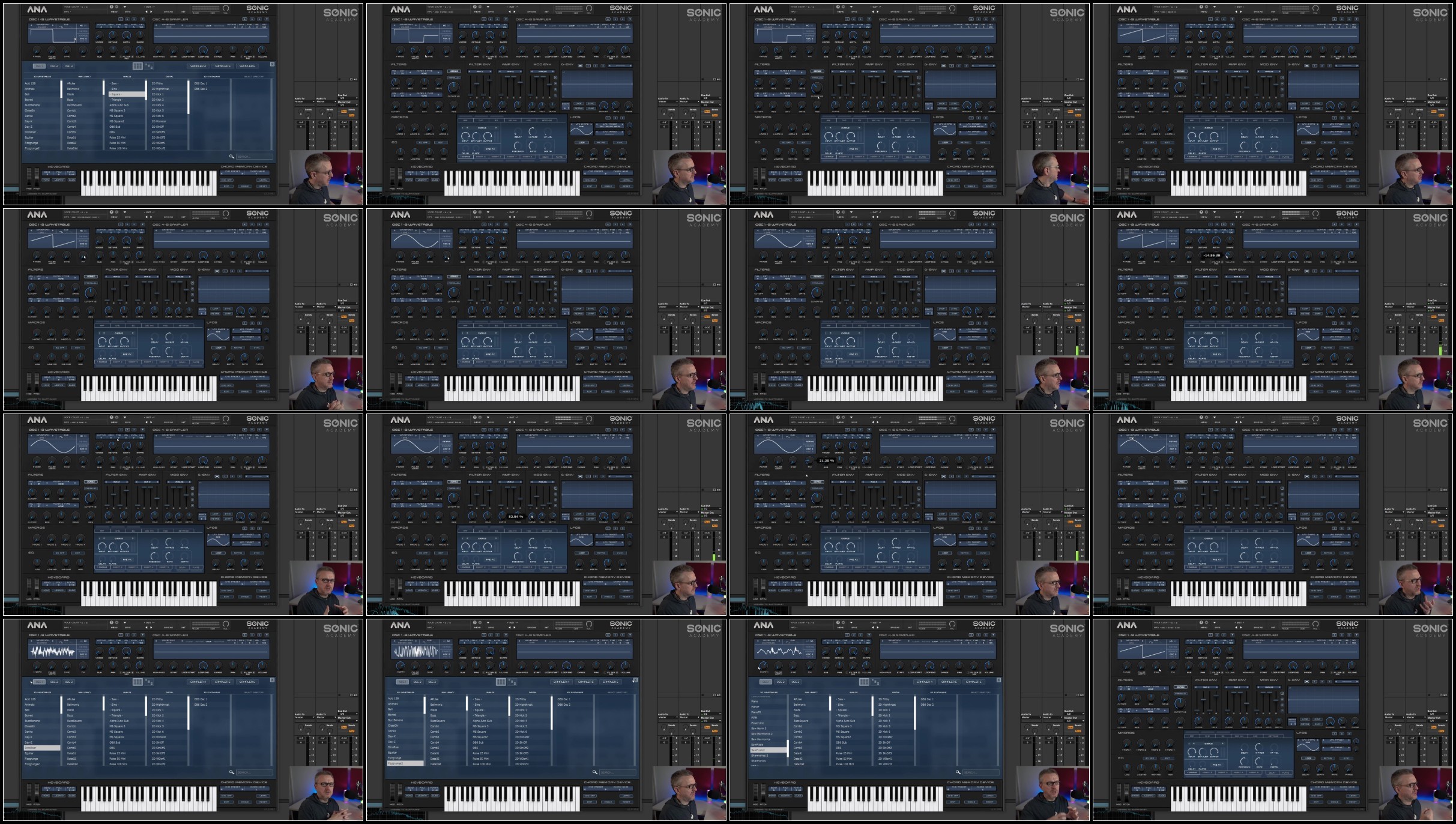This screenshot has width=1456, height=824.
Task: Expand preset dropdown arrow above the Fizzgrunge2 browser
Action: (488, 622)
